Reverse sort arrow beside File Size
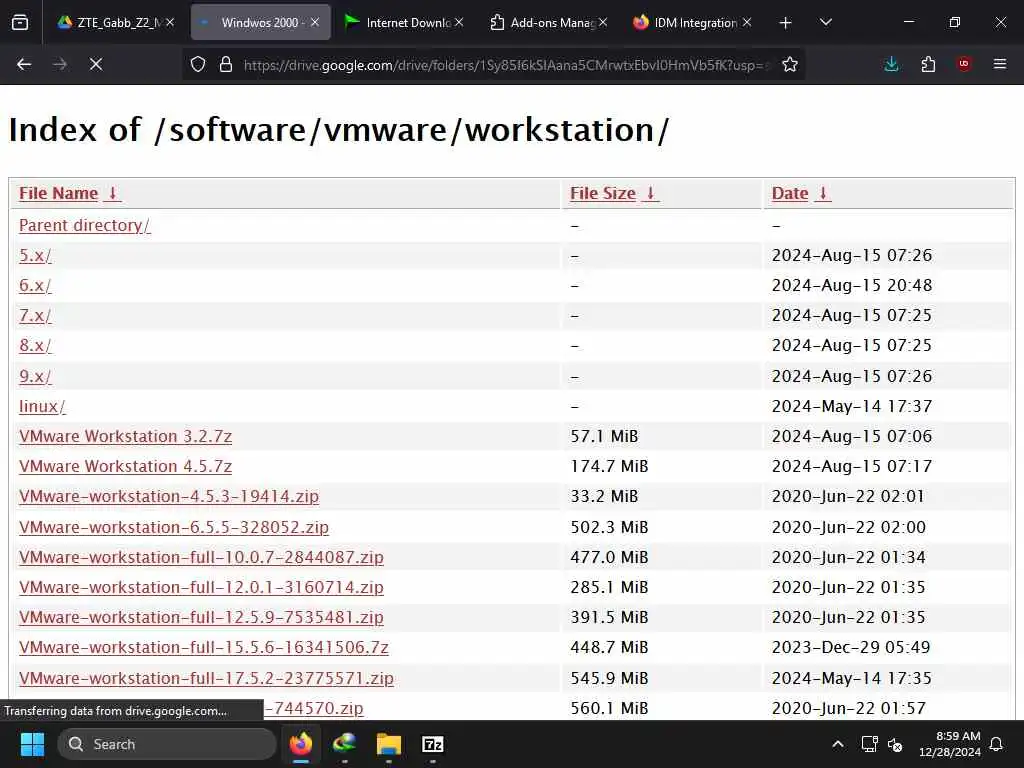 [650, 193]
